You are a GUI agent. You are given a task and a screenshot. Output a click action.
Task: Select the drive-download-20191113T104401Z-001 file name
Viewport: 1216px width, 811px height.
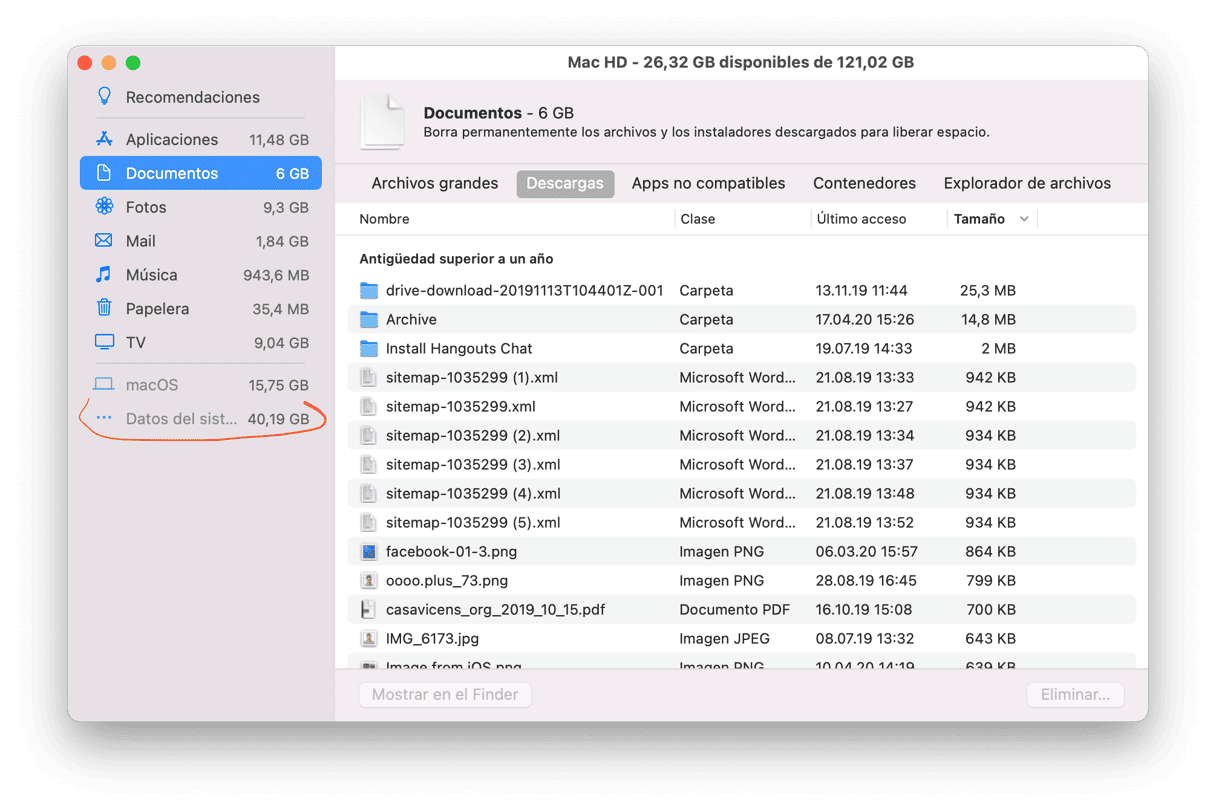tap(525, 291)
